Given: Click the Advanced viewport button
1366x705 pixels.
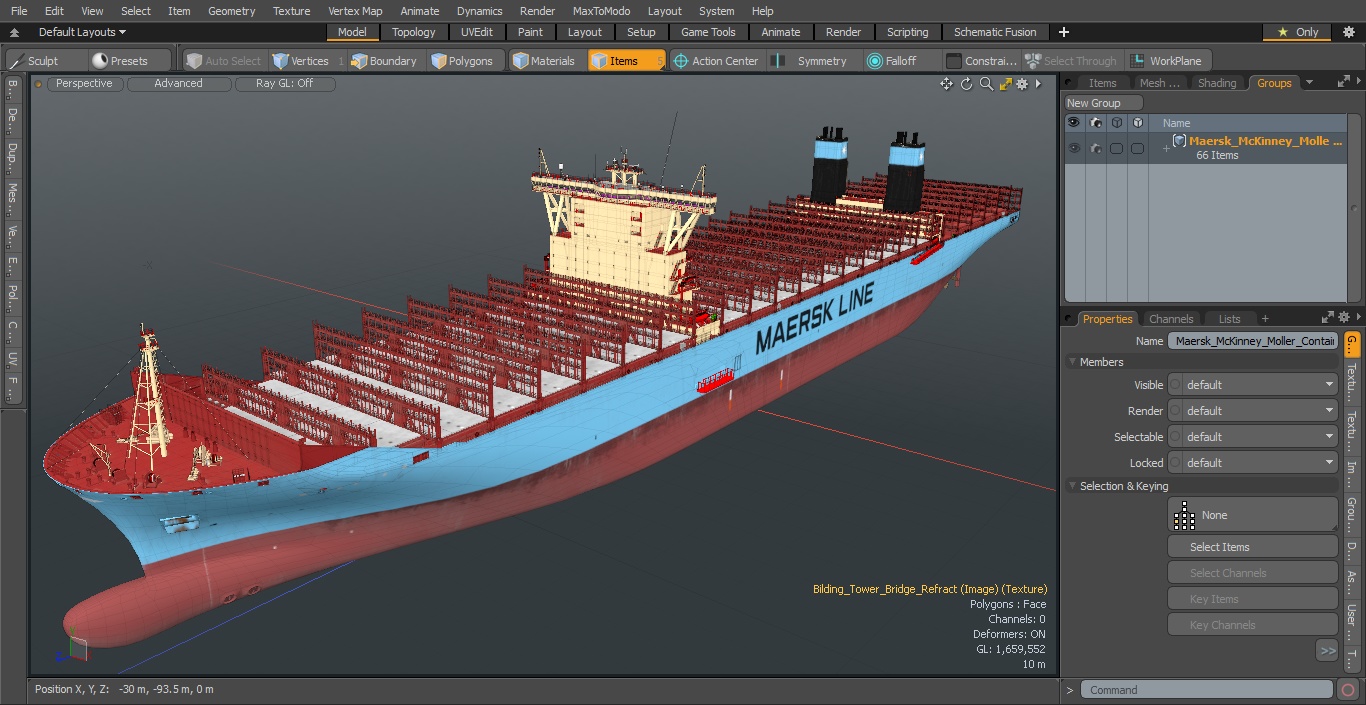Looking at the screenshot, I should (x=178, y=84).
